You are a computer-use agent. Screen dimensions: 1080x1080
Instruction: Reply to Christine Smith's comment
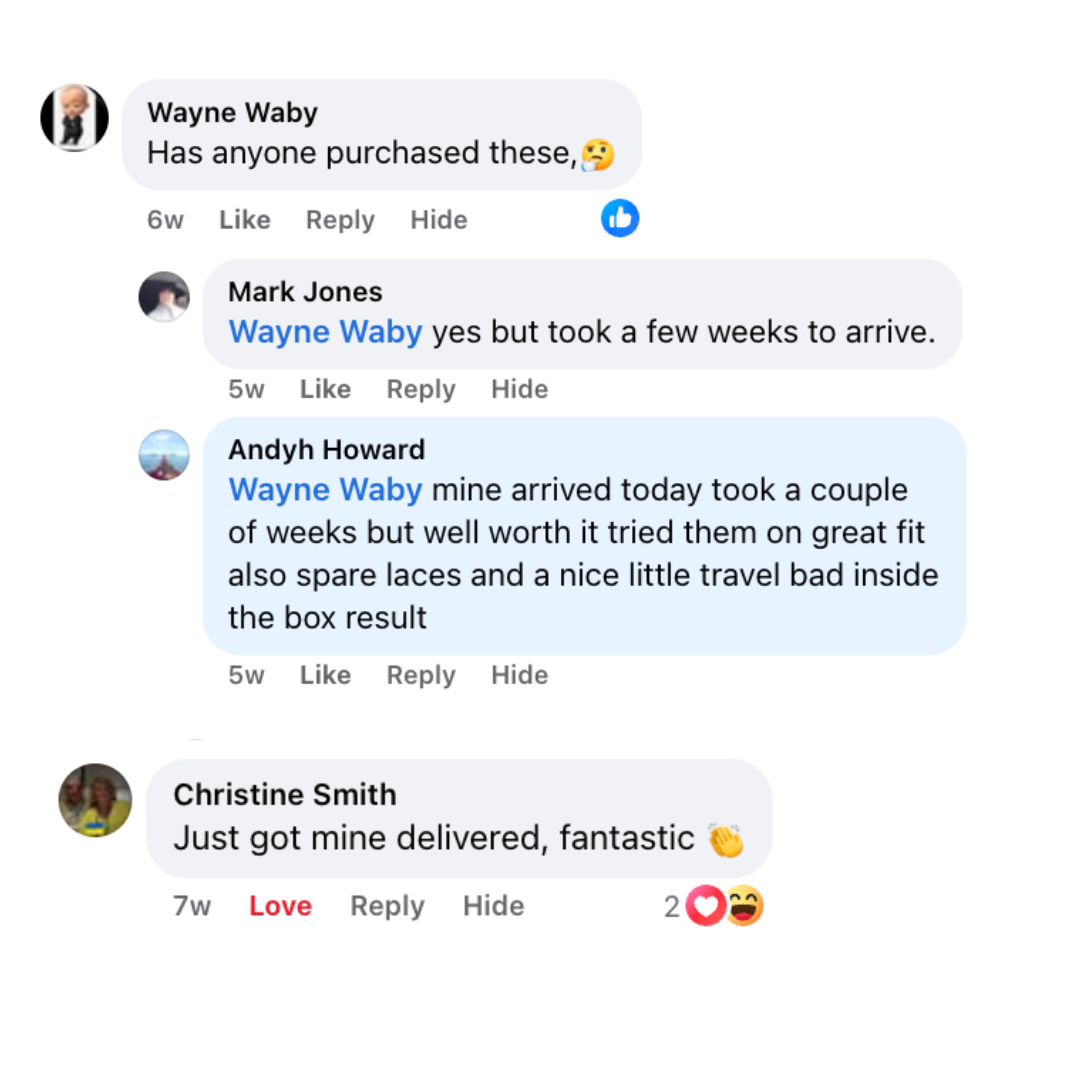387,906
